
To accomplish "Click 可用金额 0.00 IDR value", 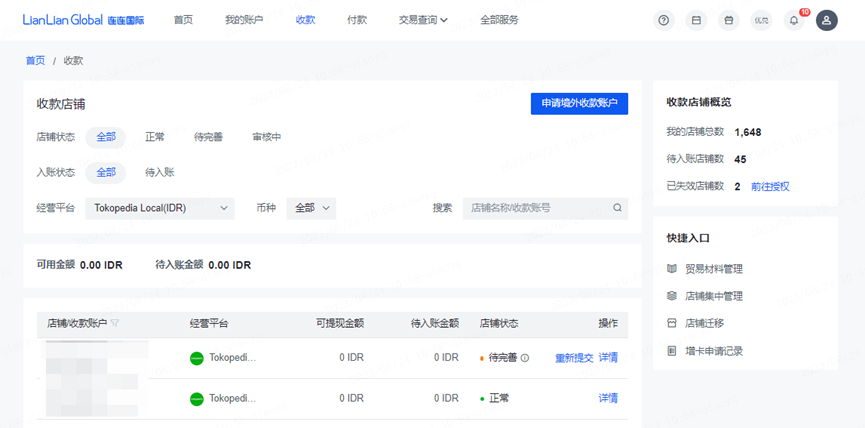I will tap(101, 265).
